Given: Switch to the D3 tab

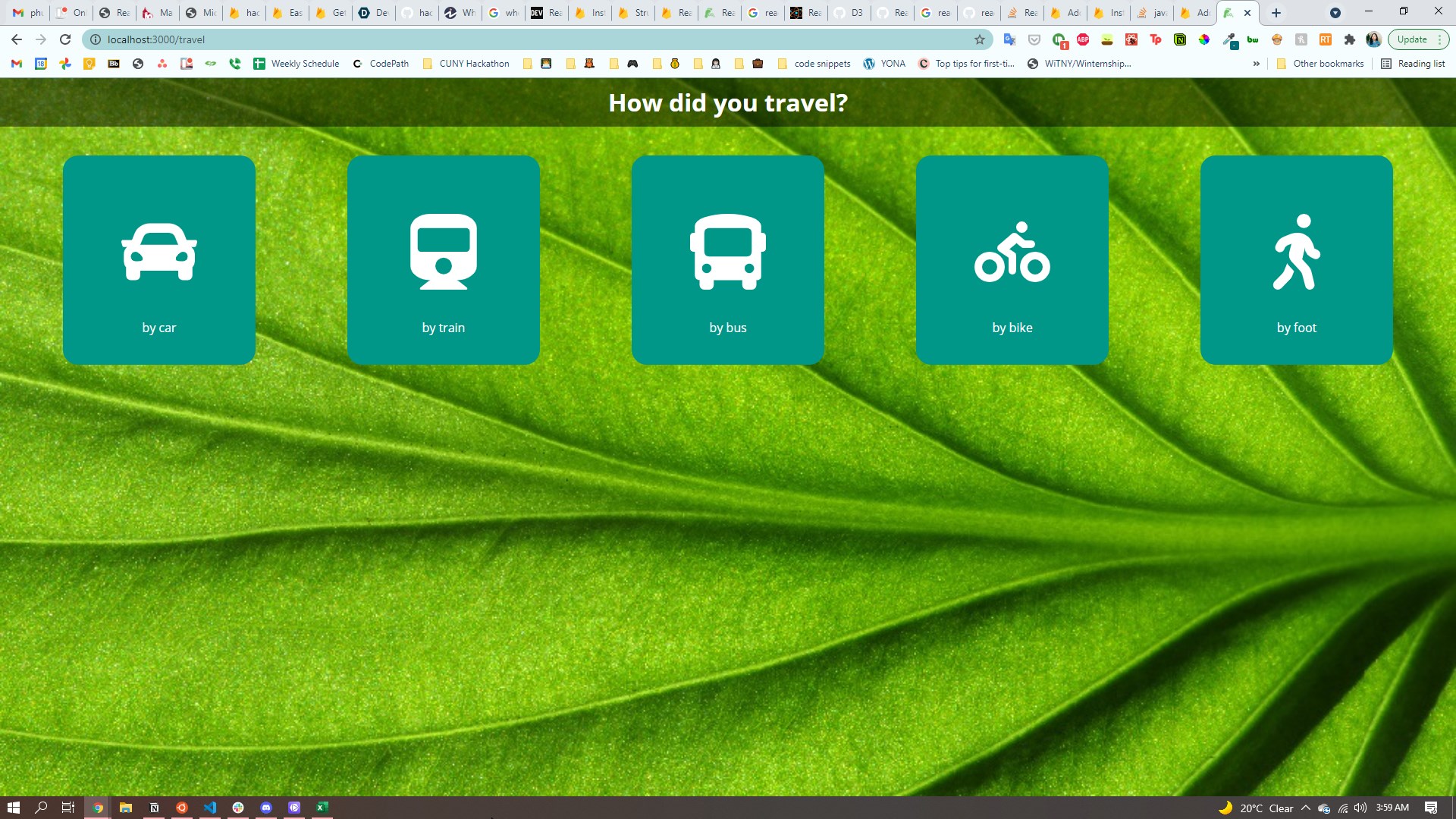Looking at the screenshot, I should click(849, 13).
